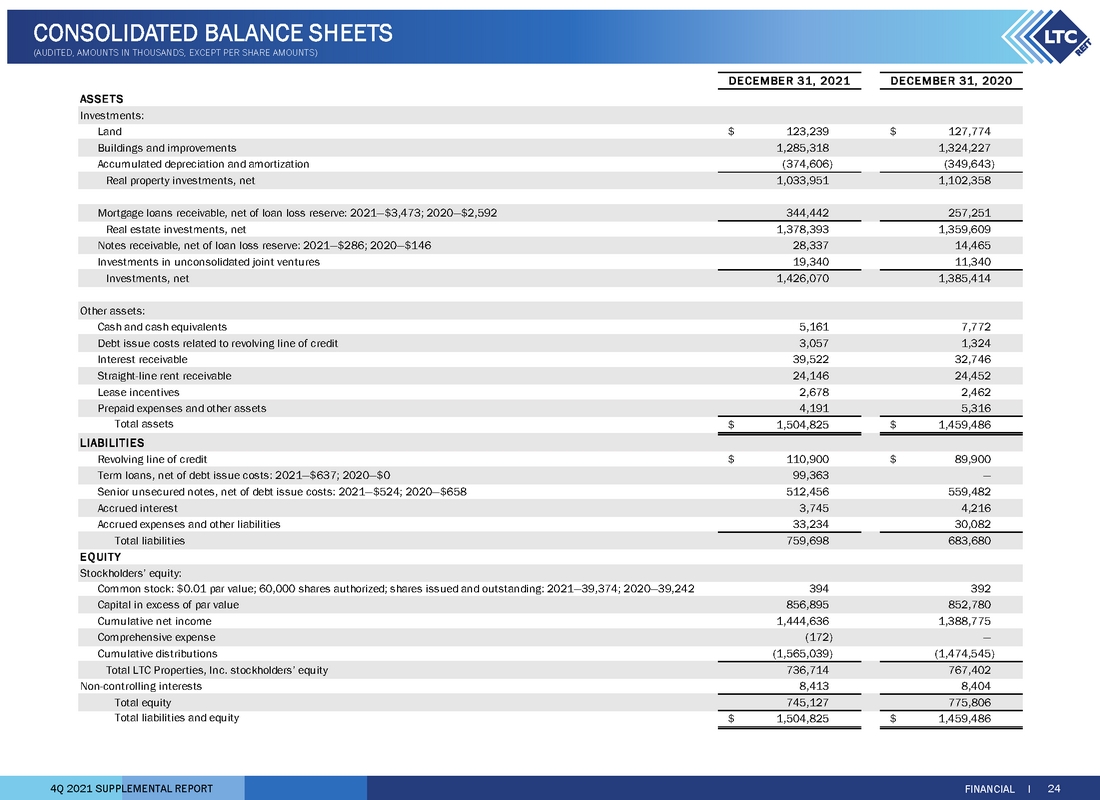The height and width of the screenshot is (800, 1100).
Task: Select total assets 2020 value 1,459,486
Action: coord(965,425)
